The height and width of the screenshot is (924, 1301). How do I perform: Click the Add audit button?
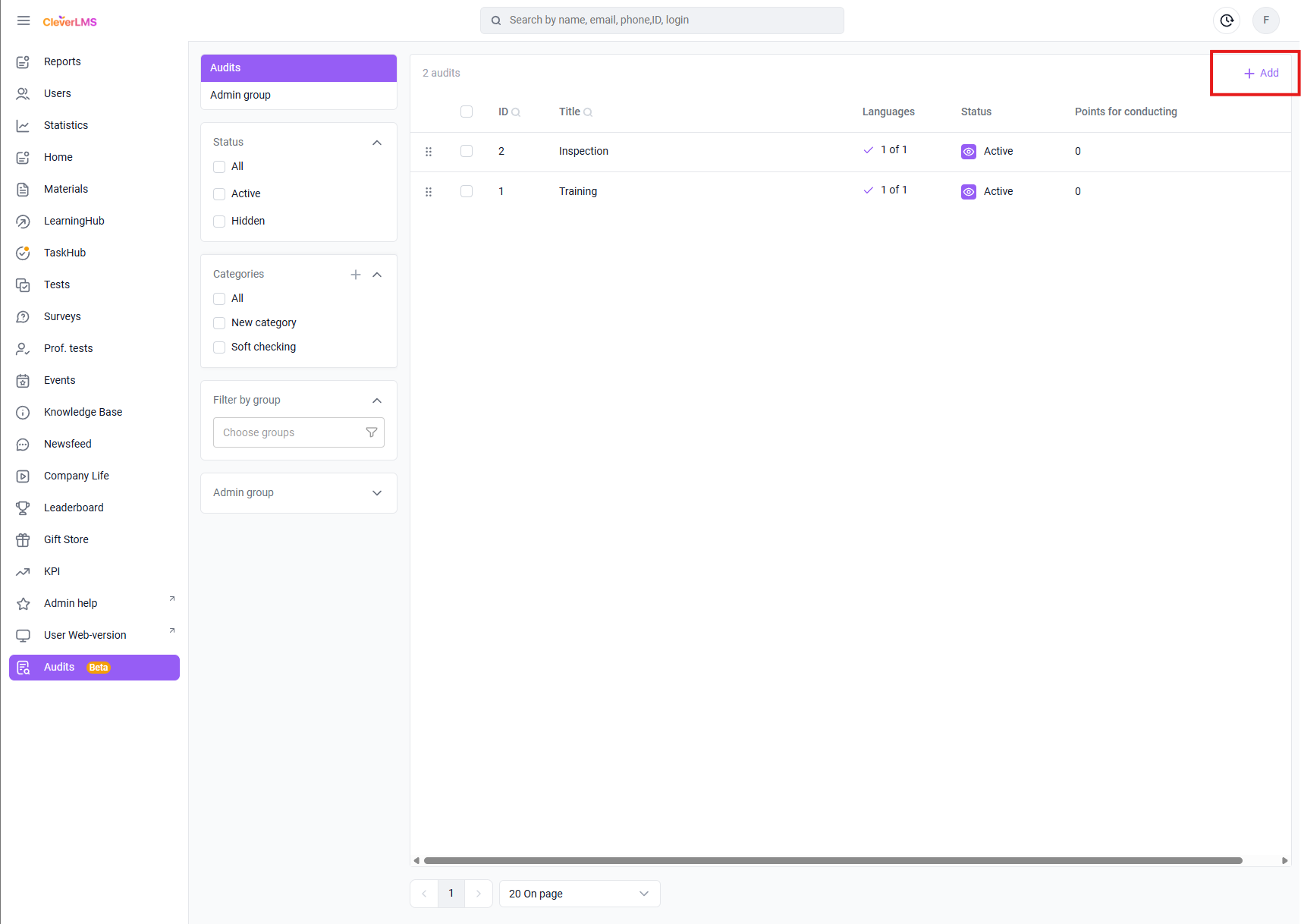tap(1262, 74)
